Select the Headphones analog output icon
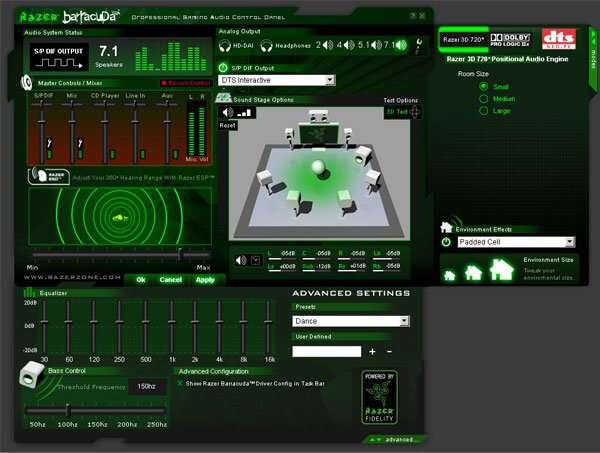This screenshot has height=453, width=600. [x=266, y=46]
